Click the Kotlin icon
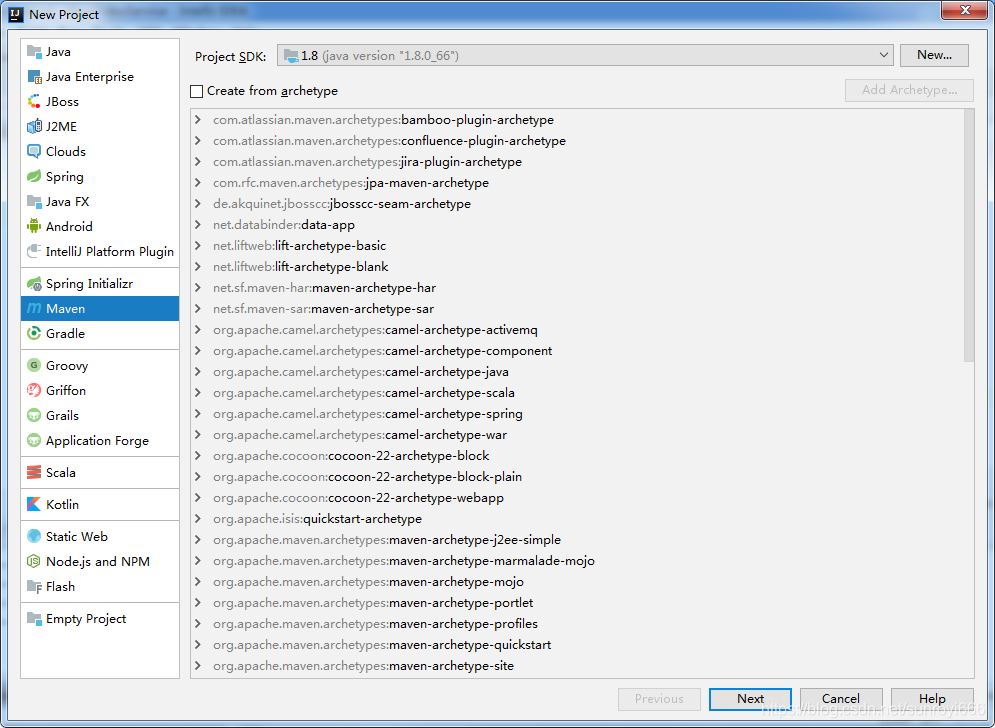Viewport: 995px width, 728px height. point(34,505)
